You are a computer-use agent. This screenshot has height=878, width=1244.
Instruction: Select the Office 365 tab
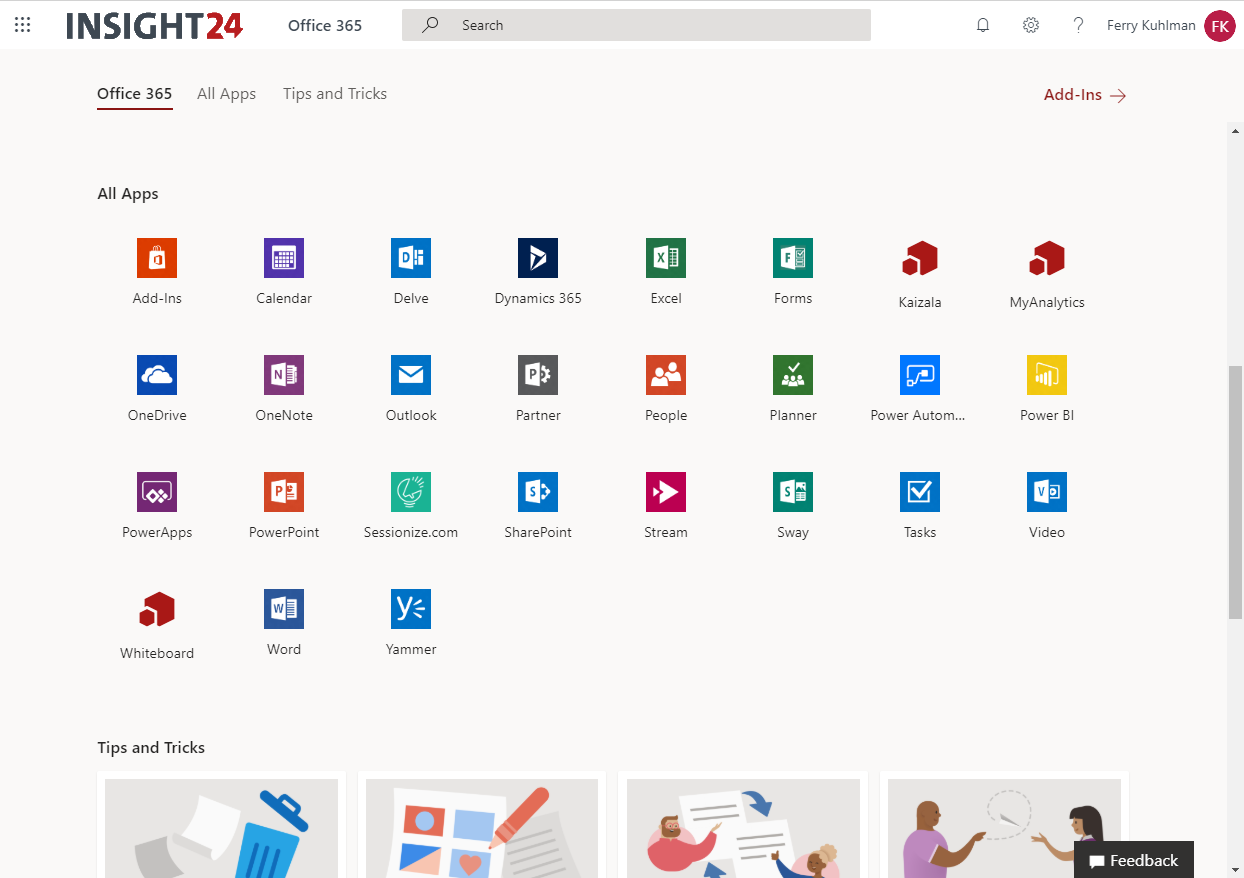[135, 94]
